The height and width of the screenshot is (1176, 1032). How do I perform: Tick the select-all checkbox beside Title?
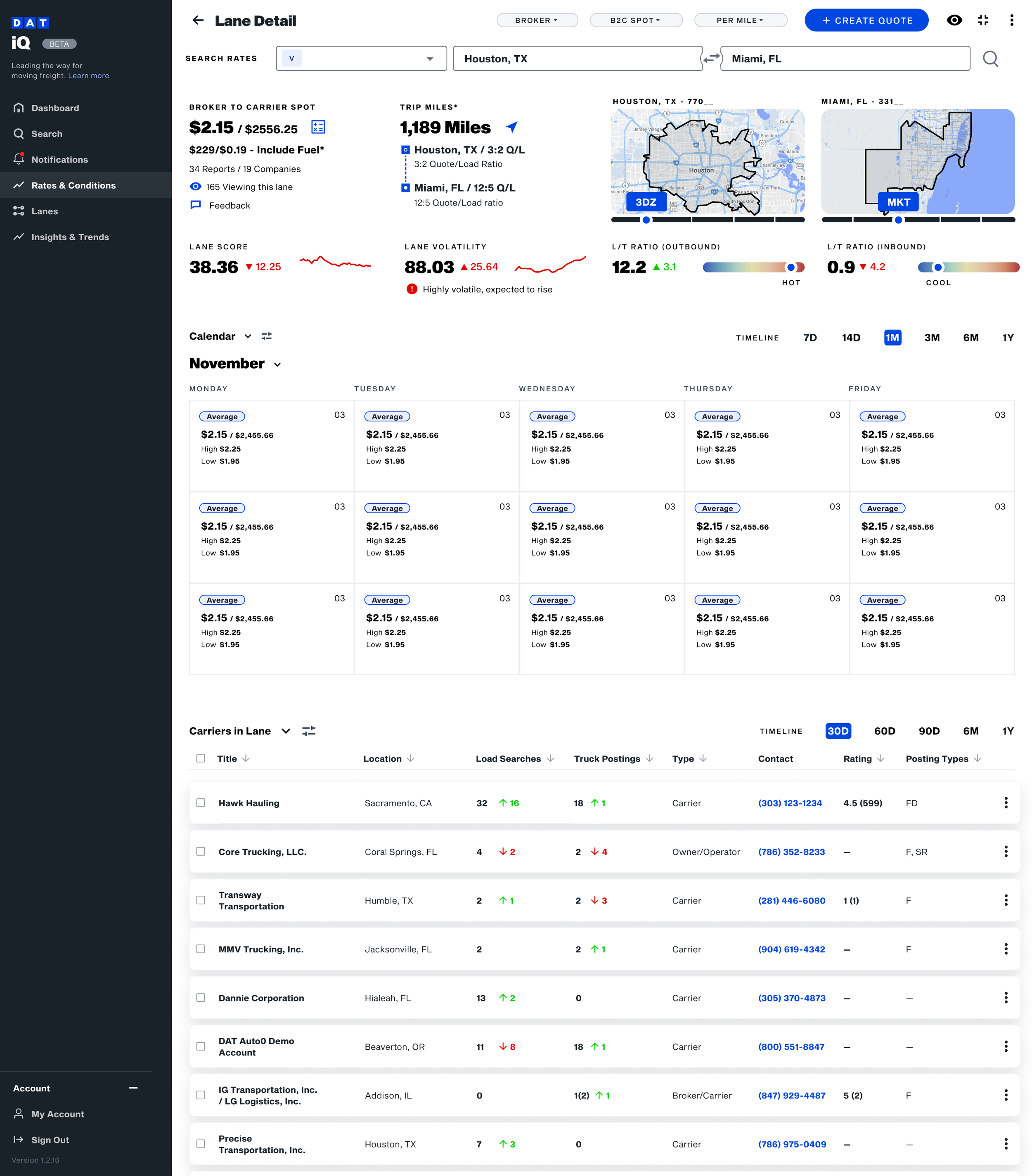tap(201, 758)
